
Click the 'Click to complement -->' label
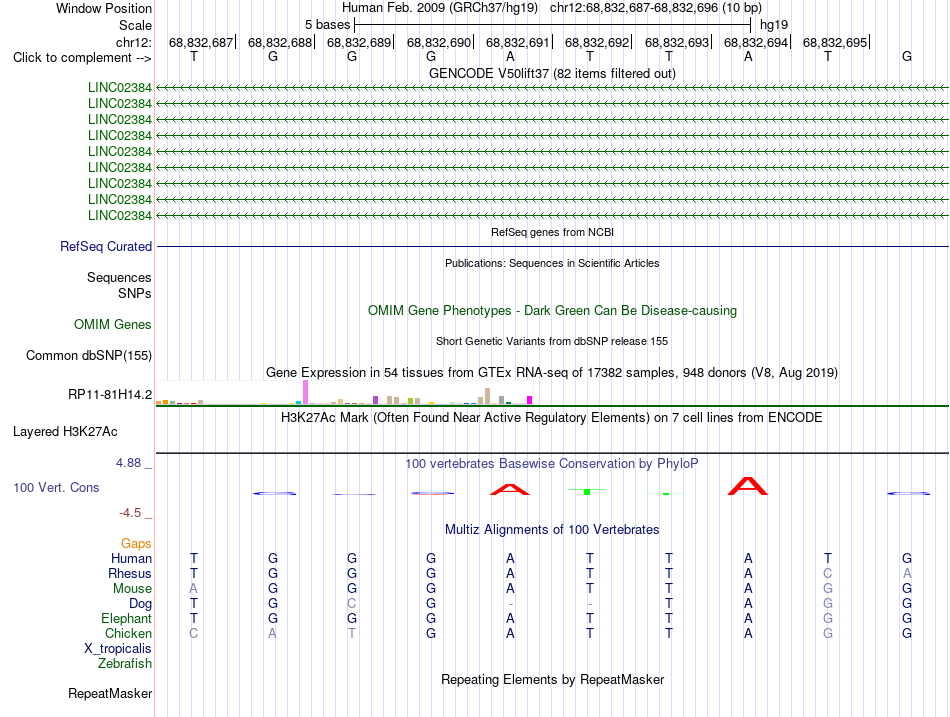click(x=82, y=58)
